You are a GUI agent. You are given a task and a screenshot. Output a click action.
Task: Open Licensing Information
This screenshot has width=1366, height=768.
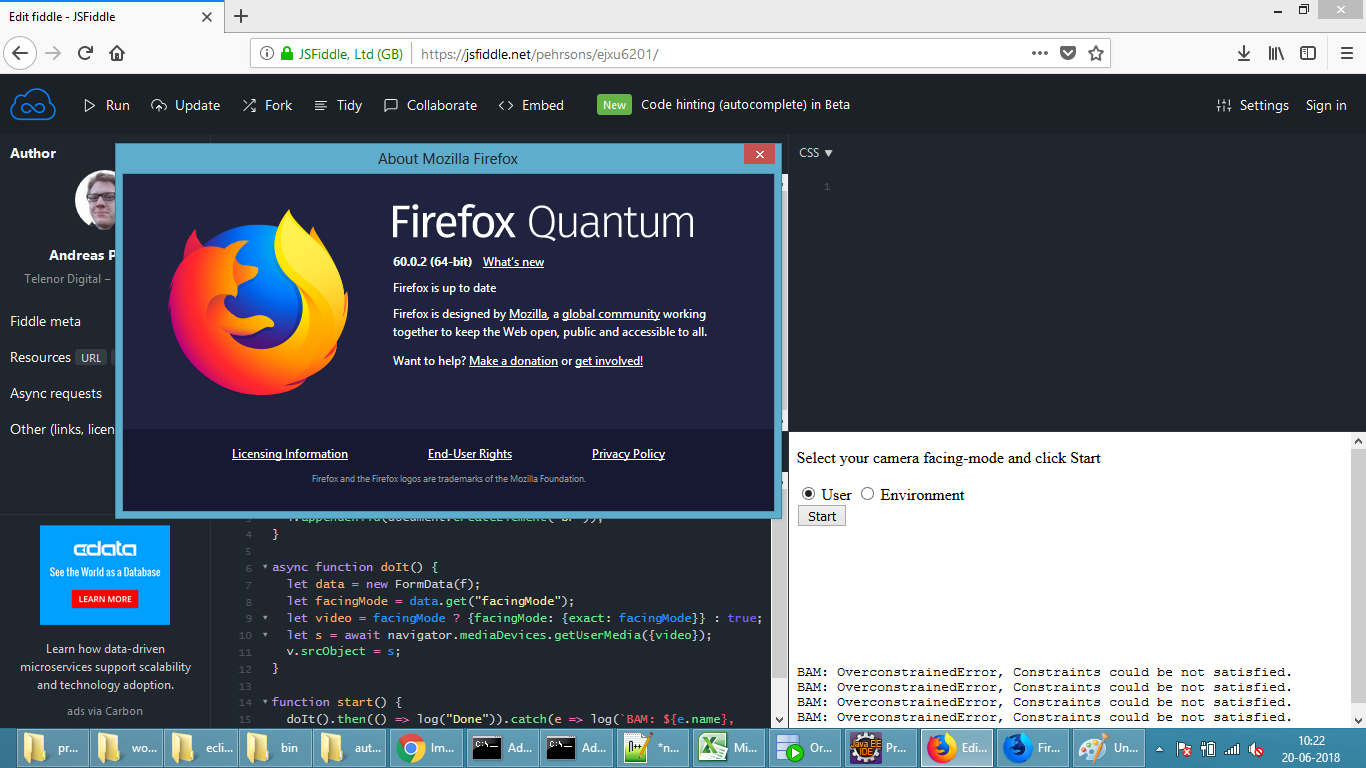290,454
